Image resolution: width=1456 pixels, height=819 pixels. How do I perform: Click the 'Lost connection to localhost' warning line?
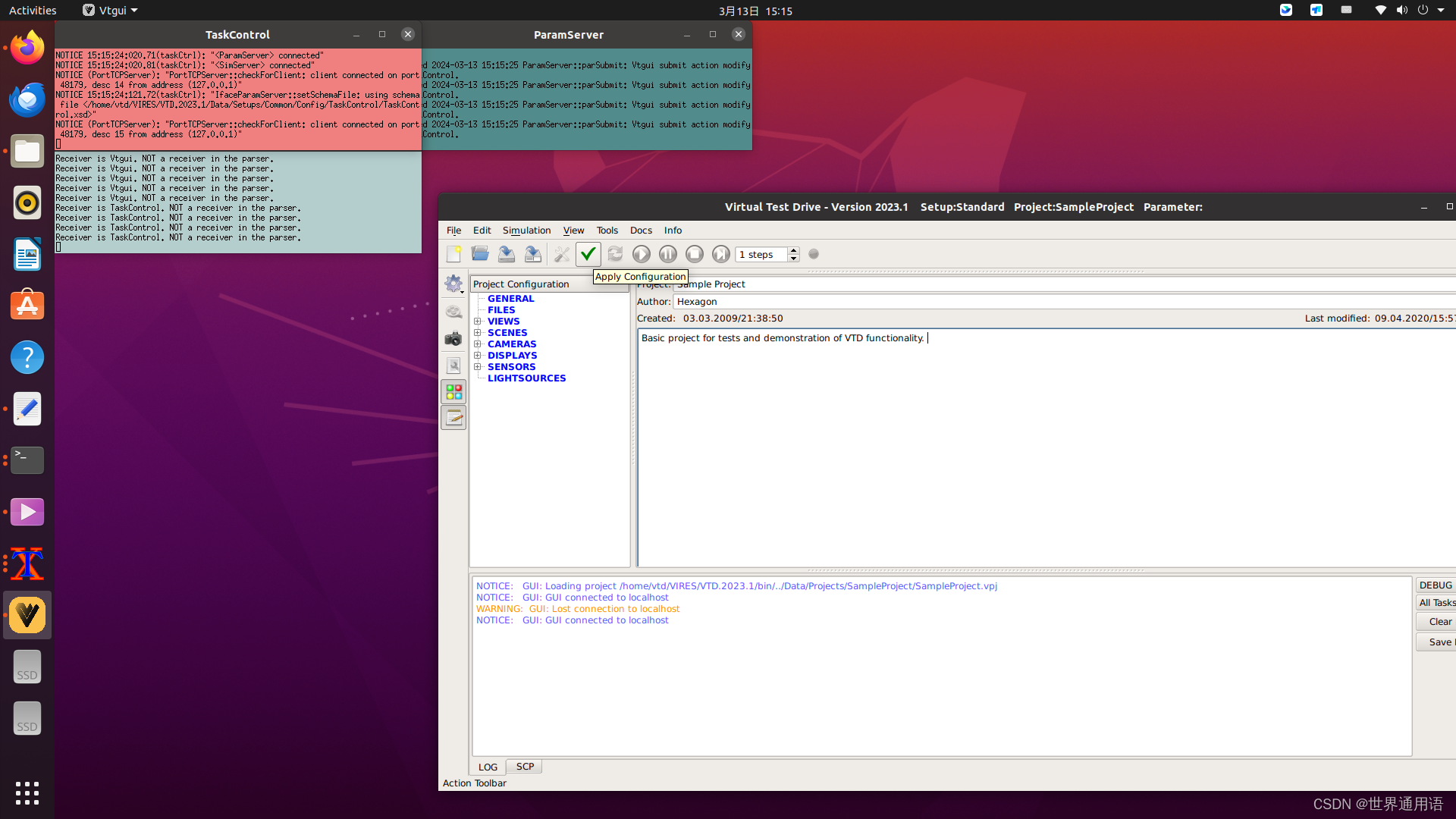coord(578,609)
